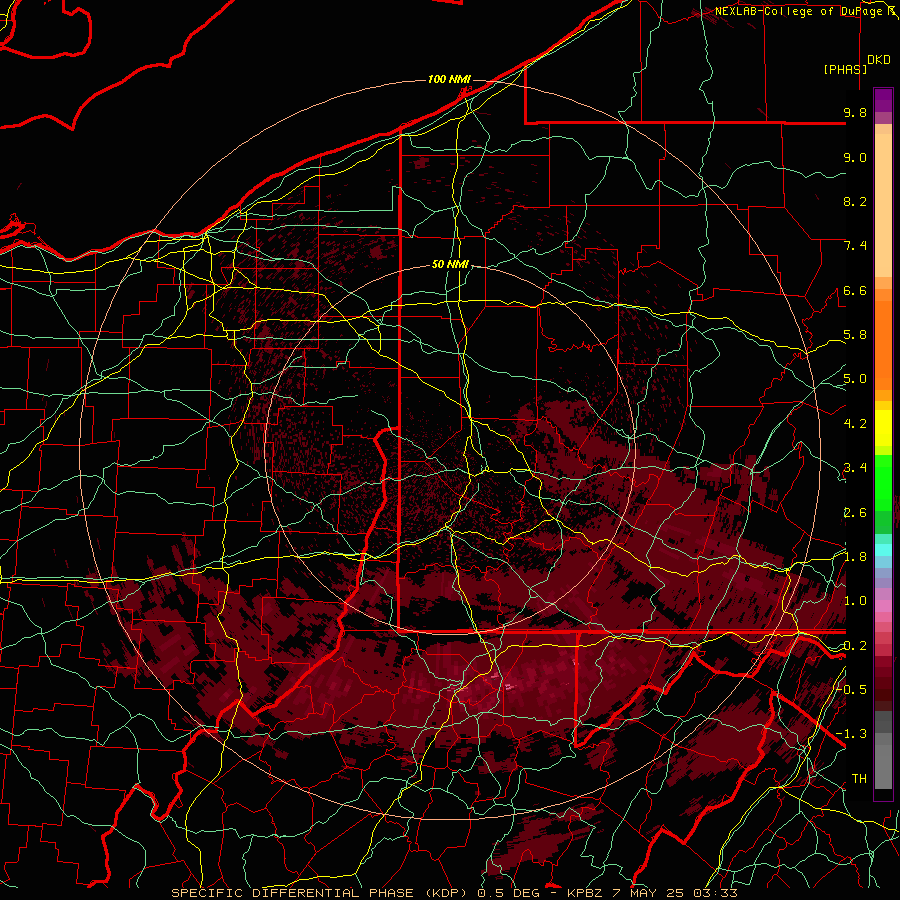
Task: Select the 0.2 scale value
Action: 855,646
